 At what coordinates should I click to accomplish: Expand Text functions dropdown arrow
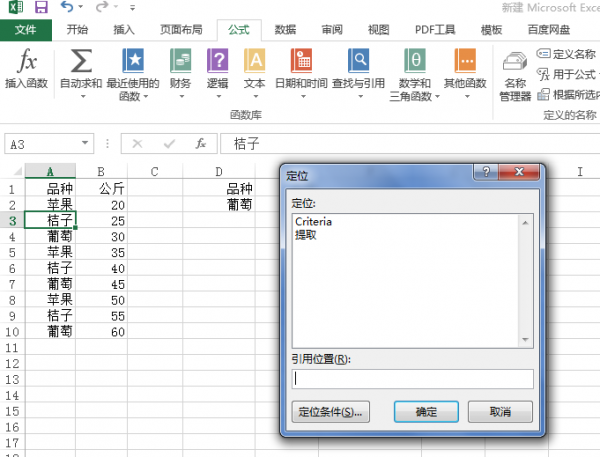tap(256, 96)
